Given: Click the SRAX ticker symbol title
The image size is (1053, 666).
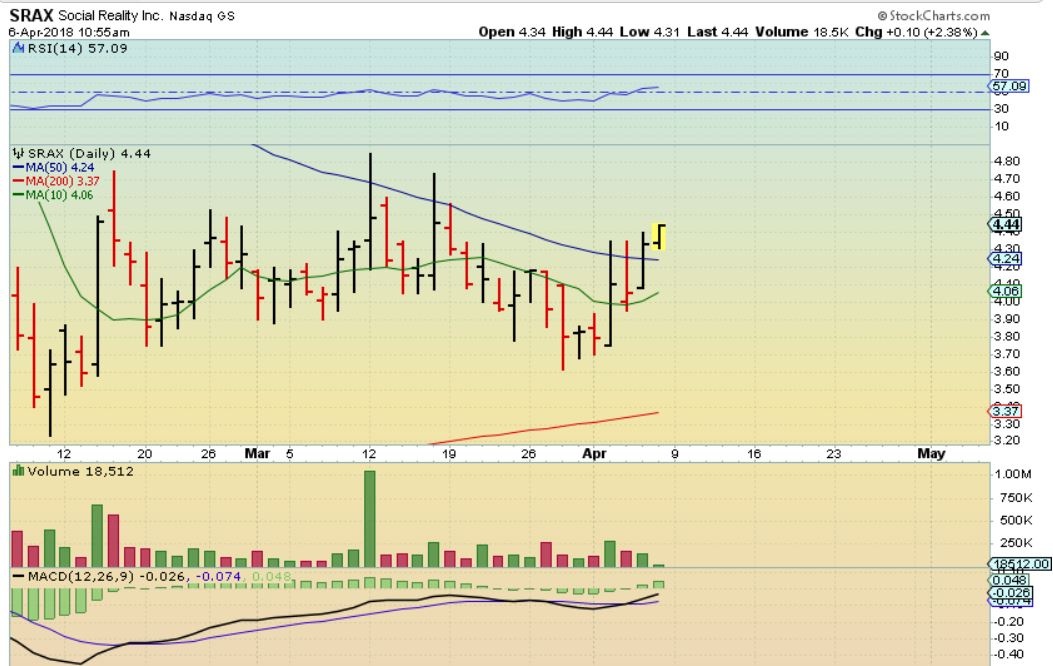Looking at the screenshot, I should (32, 16).
